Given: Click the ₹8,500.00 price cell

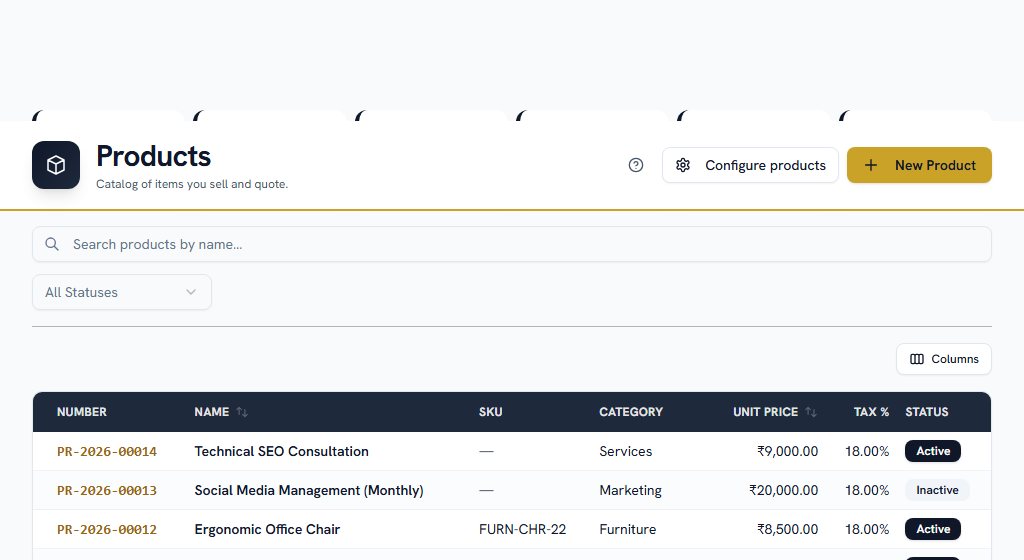Looking at the screenshot, I should click(x=788, y=529).
